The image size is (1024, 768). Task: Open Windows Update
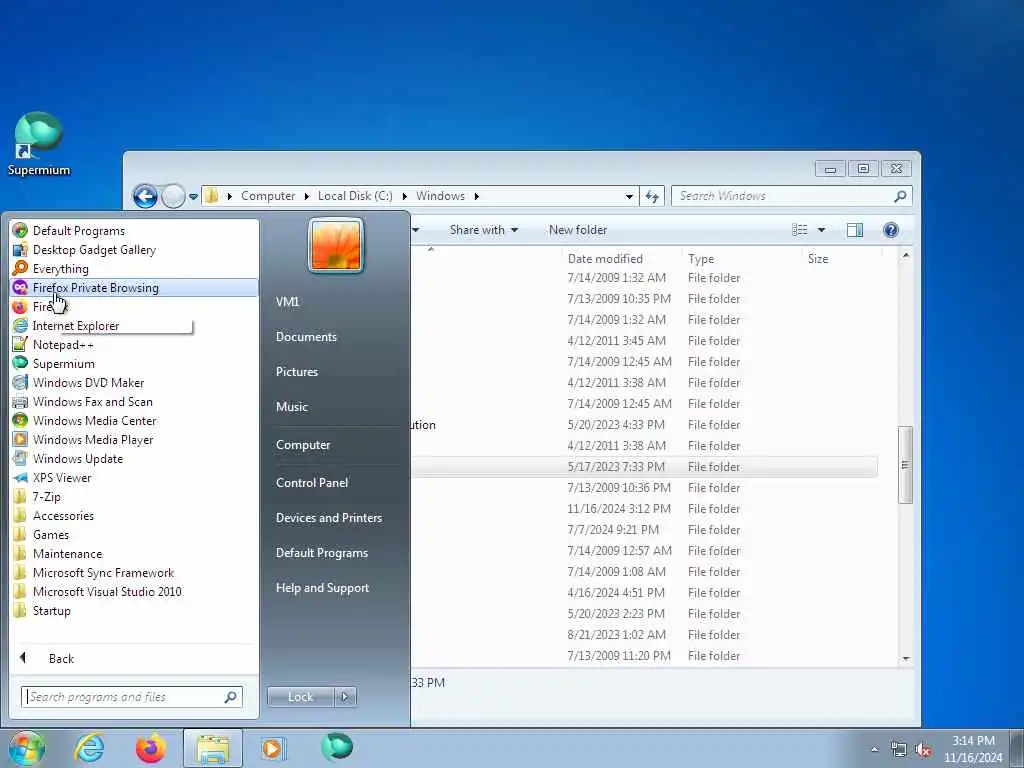(78, 458)
